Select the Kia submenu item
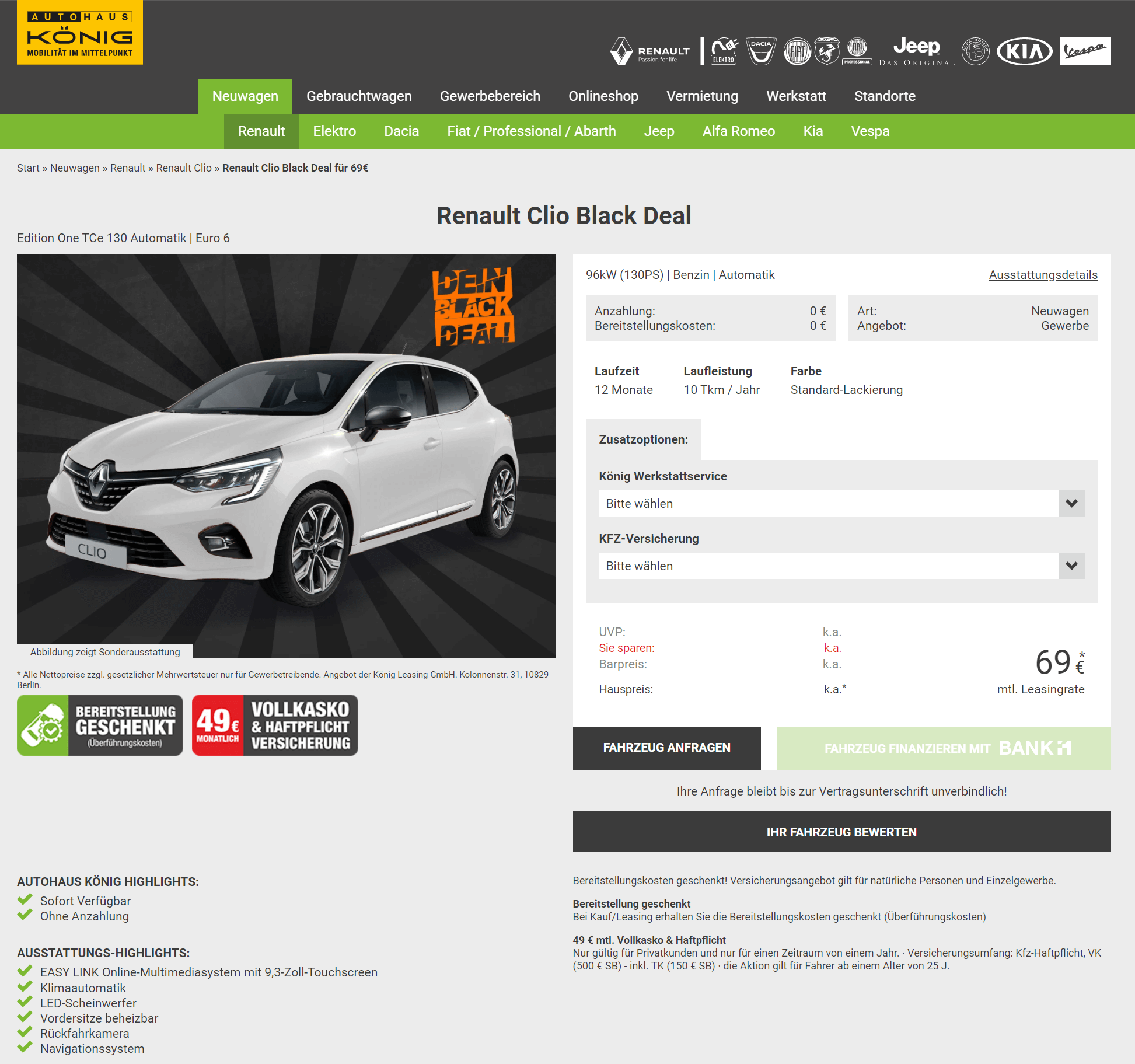The width and height of the screenshot is (1135, 1064). 813,131
